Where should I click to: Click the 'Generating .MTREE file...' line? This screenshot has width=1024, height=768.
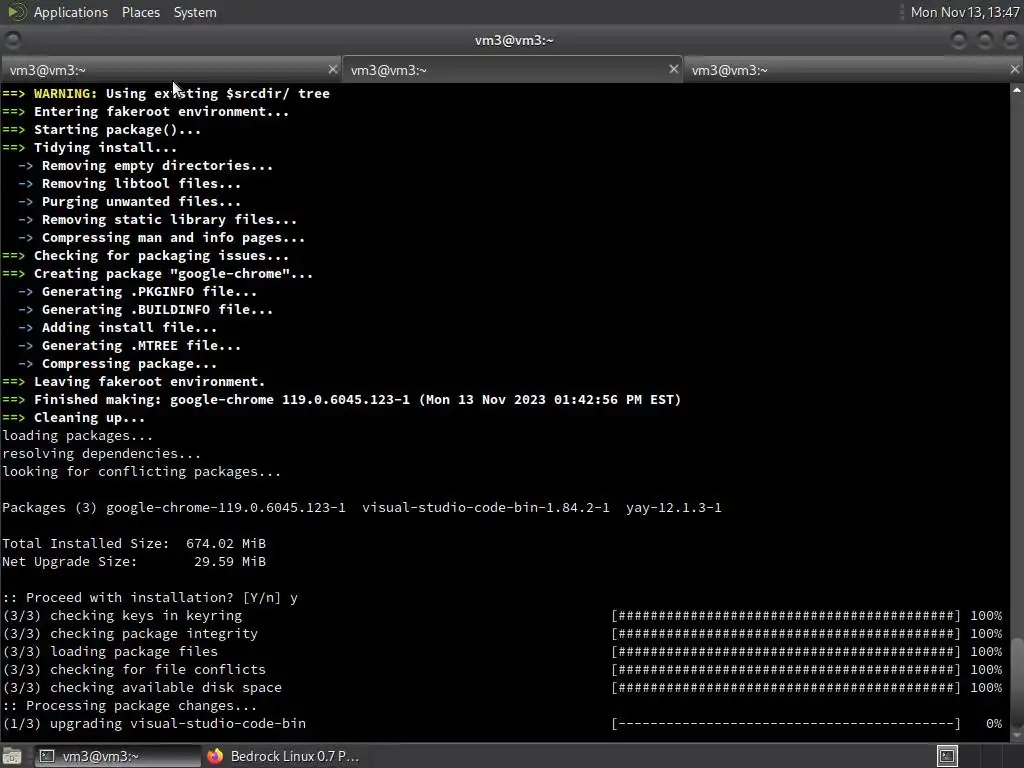129,345
